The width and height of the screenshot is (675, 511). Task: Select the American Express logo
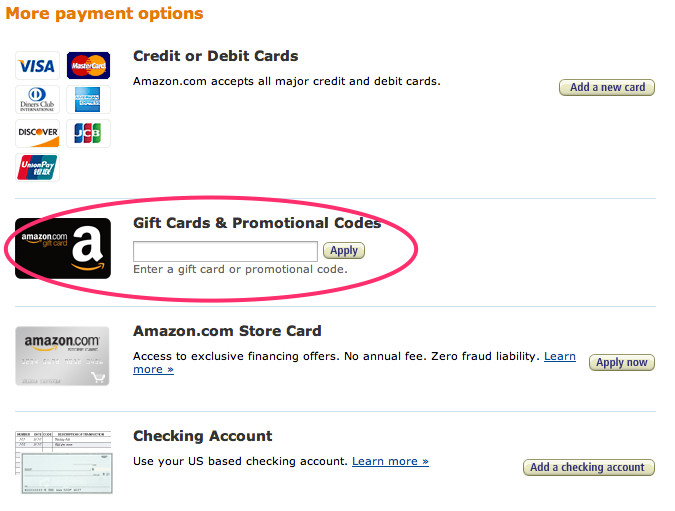click(x=88, y=100)
